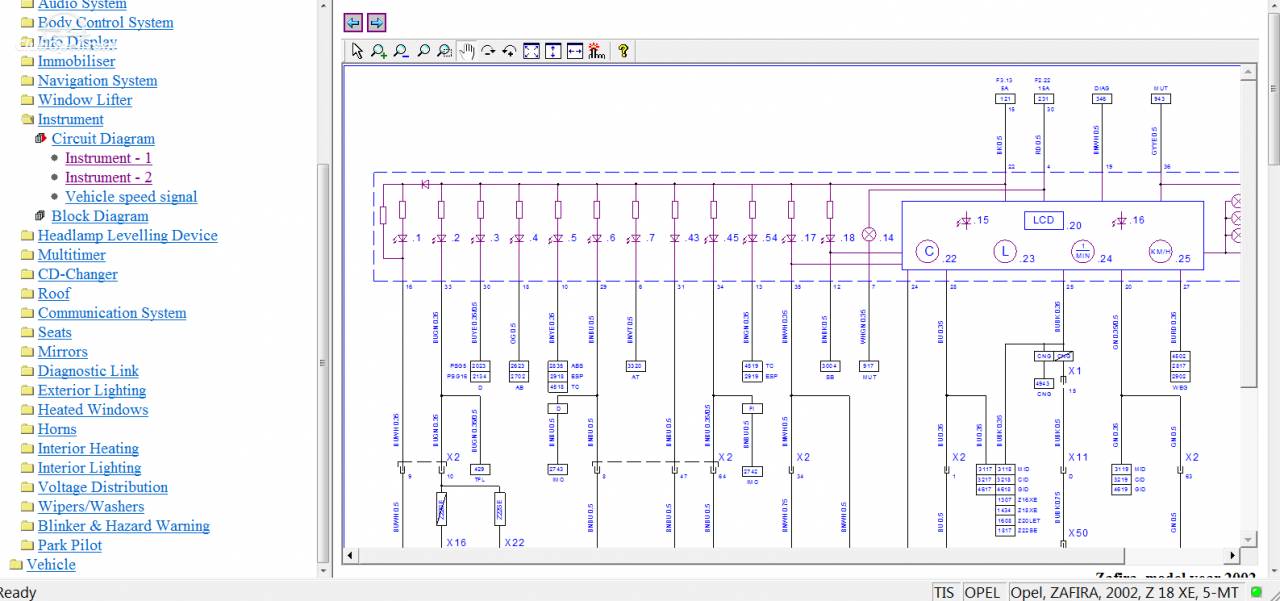Screen dimensions: 1280x601
Task: Open the Horns section
Action: [x=57, y=429]
